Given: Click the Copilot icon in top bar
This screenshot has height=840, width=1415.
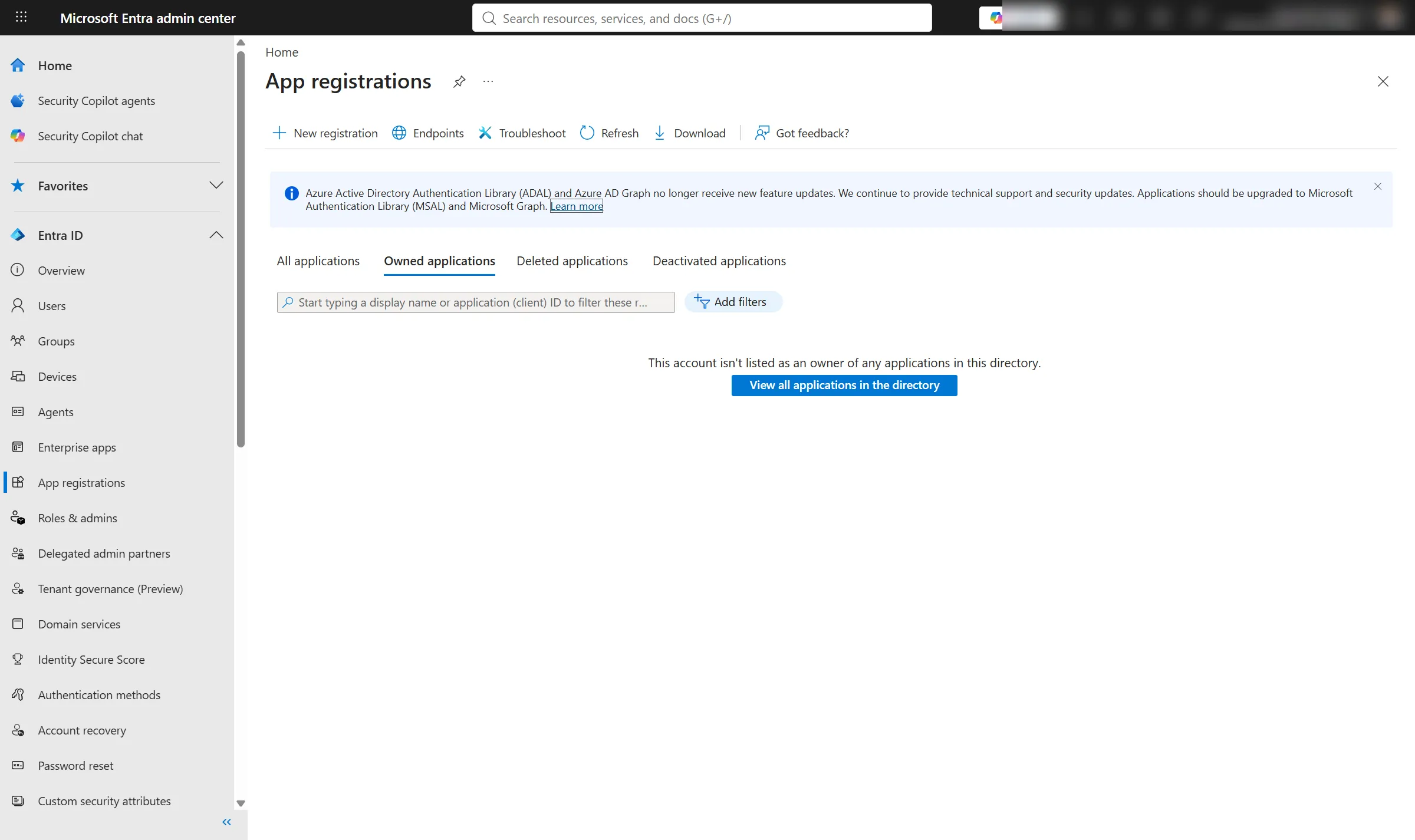Looking at the screenshot, I should (x=996, y=18).
